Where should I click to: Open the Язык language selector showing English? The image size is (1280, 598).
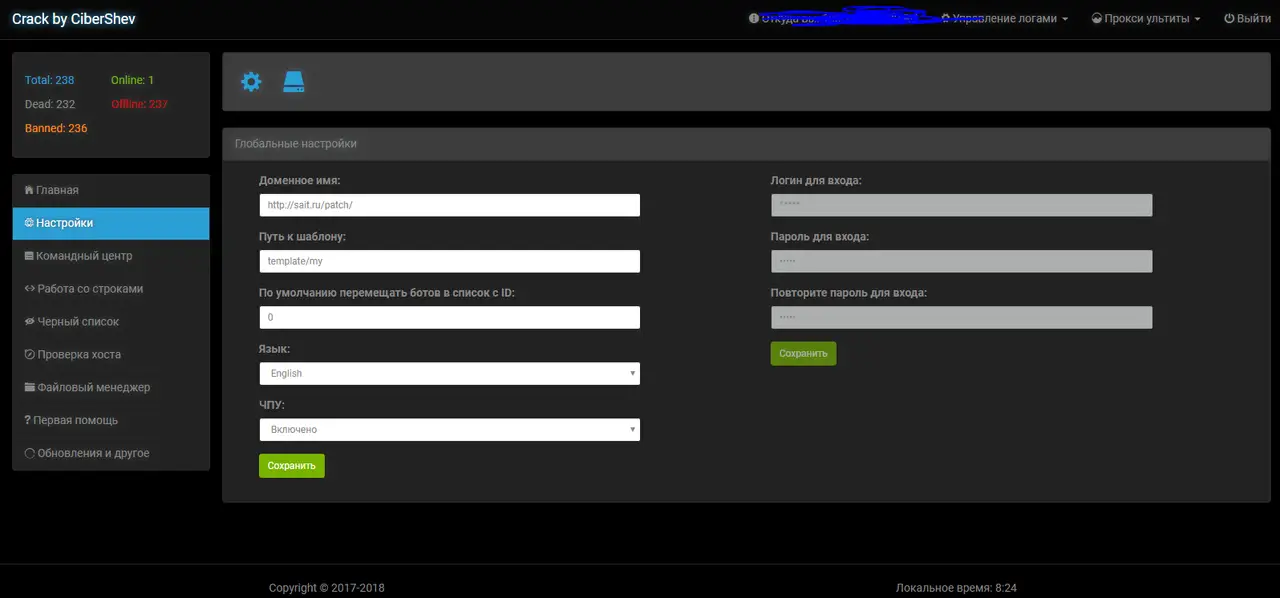449,373
